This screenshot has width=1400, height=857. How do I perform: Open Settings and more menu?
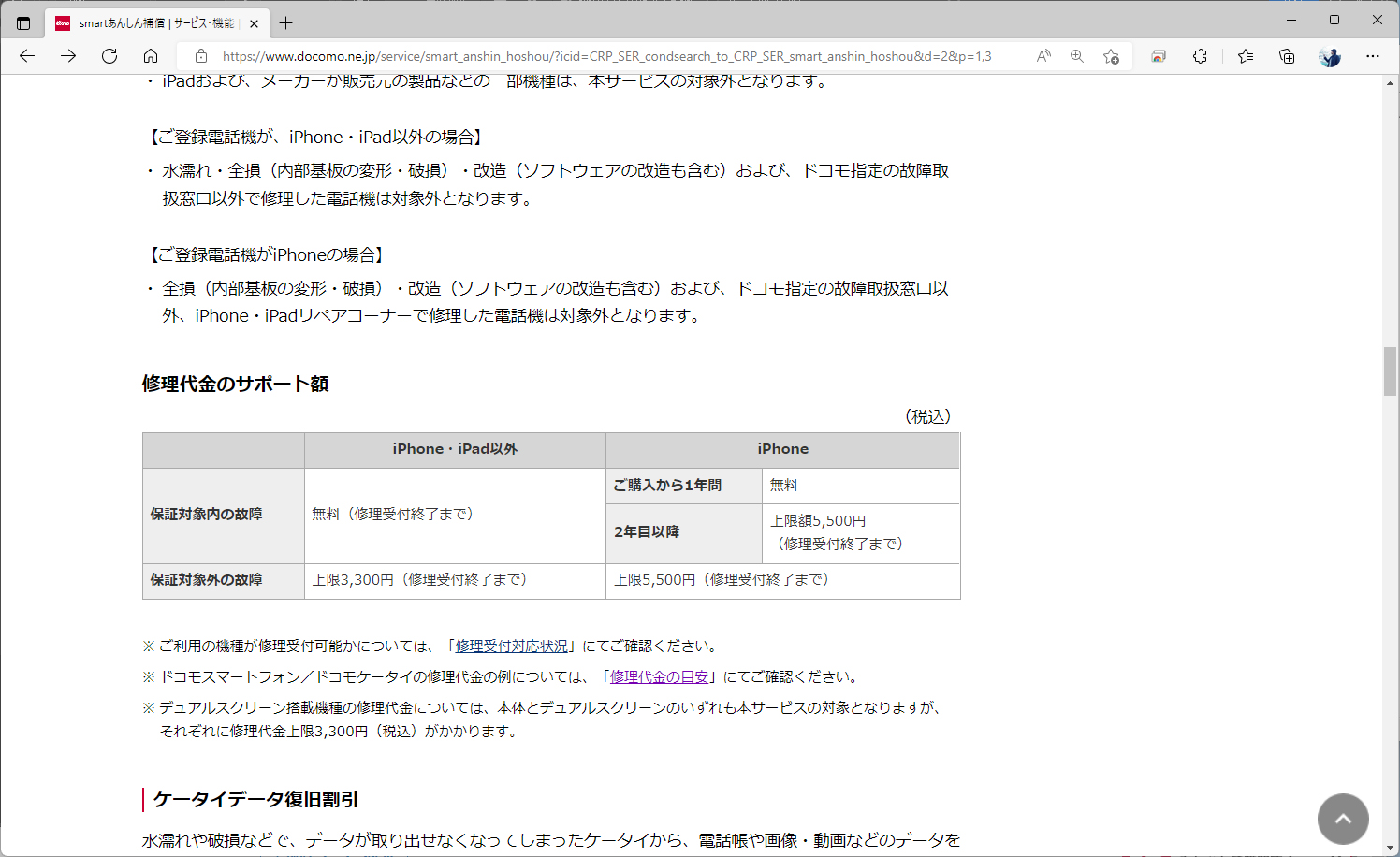tap(1372, 56)
